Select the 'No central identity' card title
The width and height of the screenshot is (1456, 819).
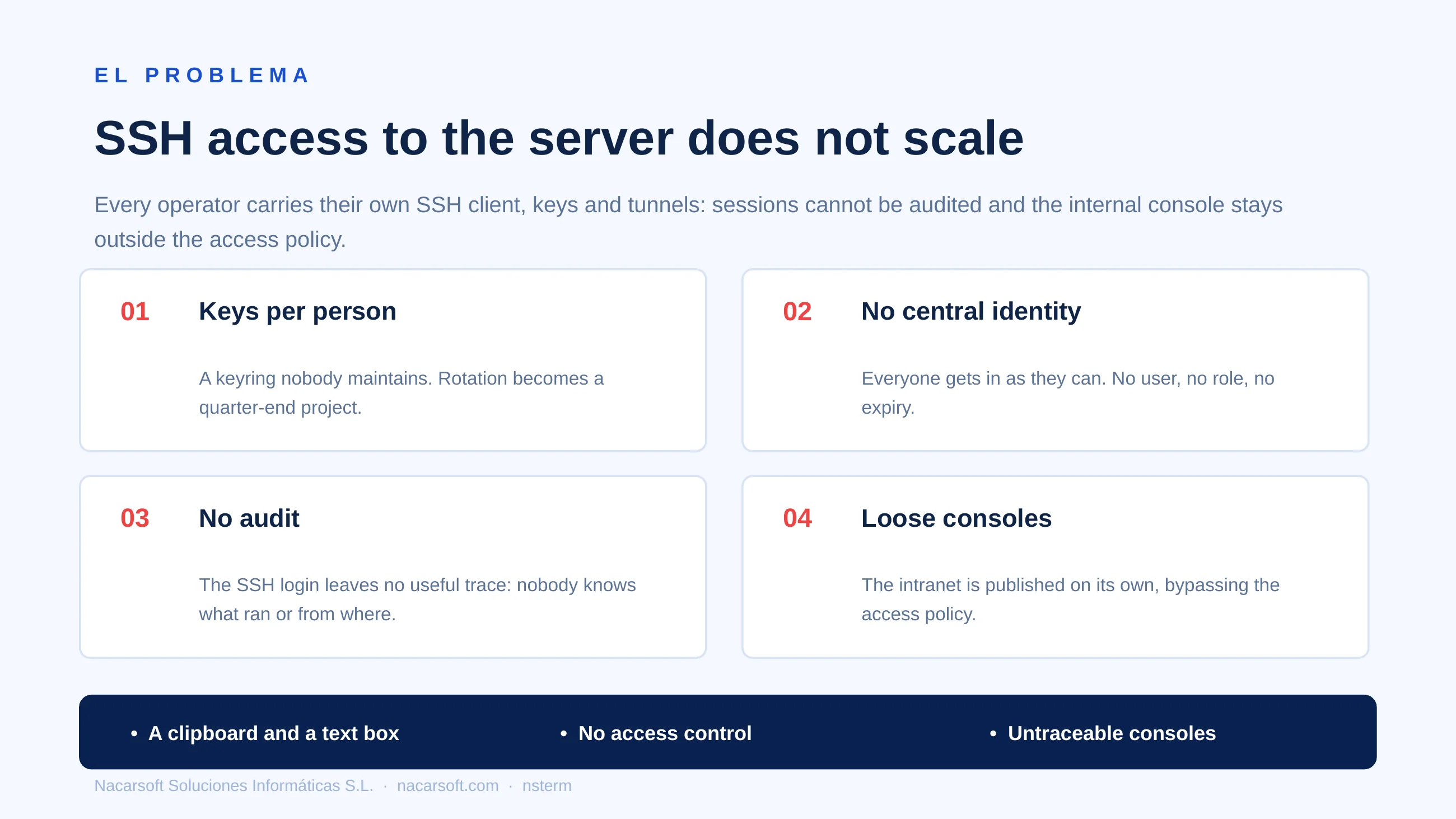click(x=971, y=311)
